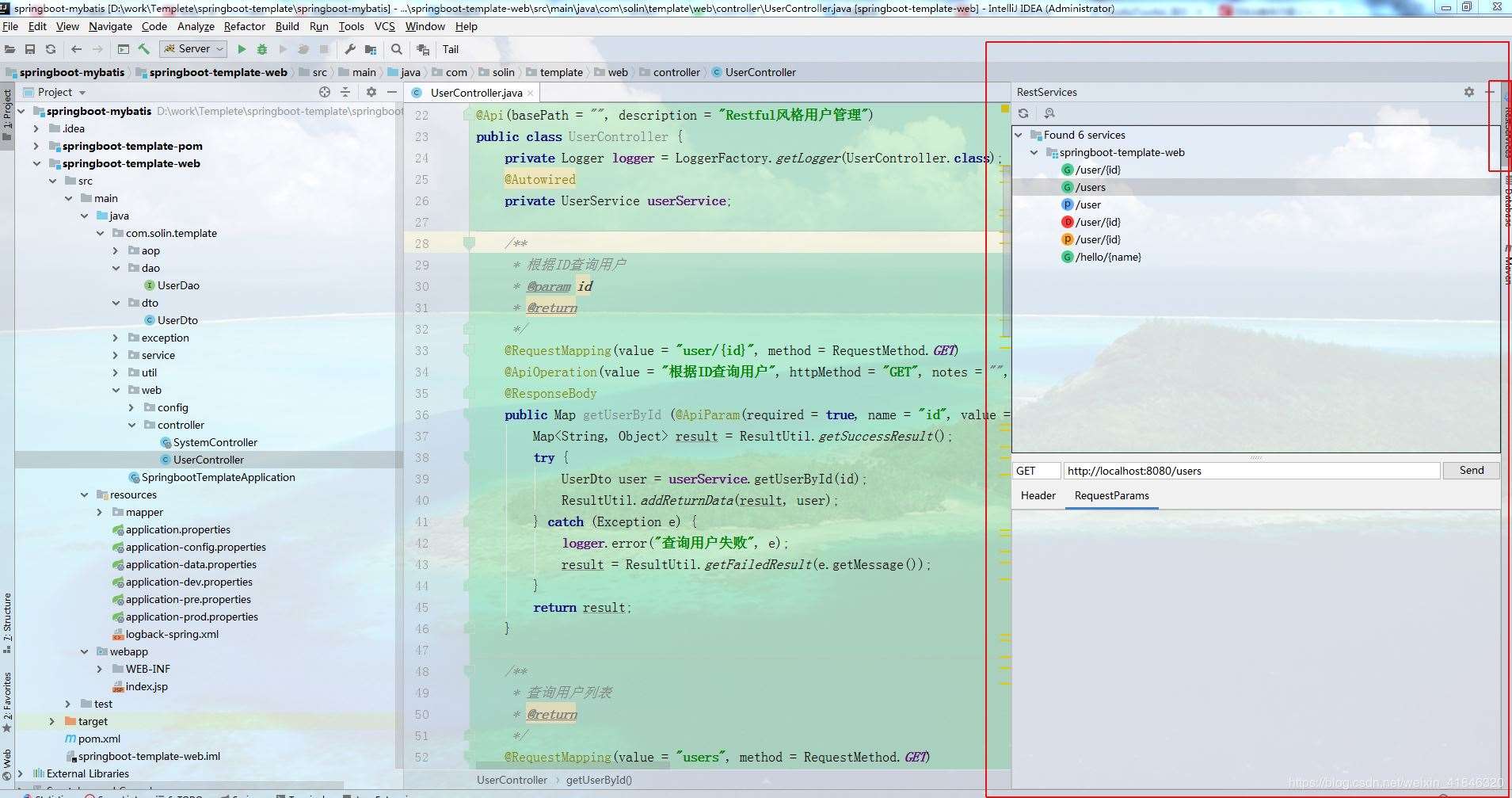Image resolution: width=1512 pixels, height=798 pixels.
Task: Refresh services in the RestServices panel
Action: [x=1024, y=113]
